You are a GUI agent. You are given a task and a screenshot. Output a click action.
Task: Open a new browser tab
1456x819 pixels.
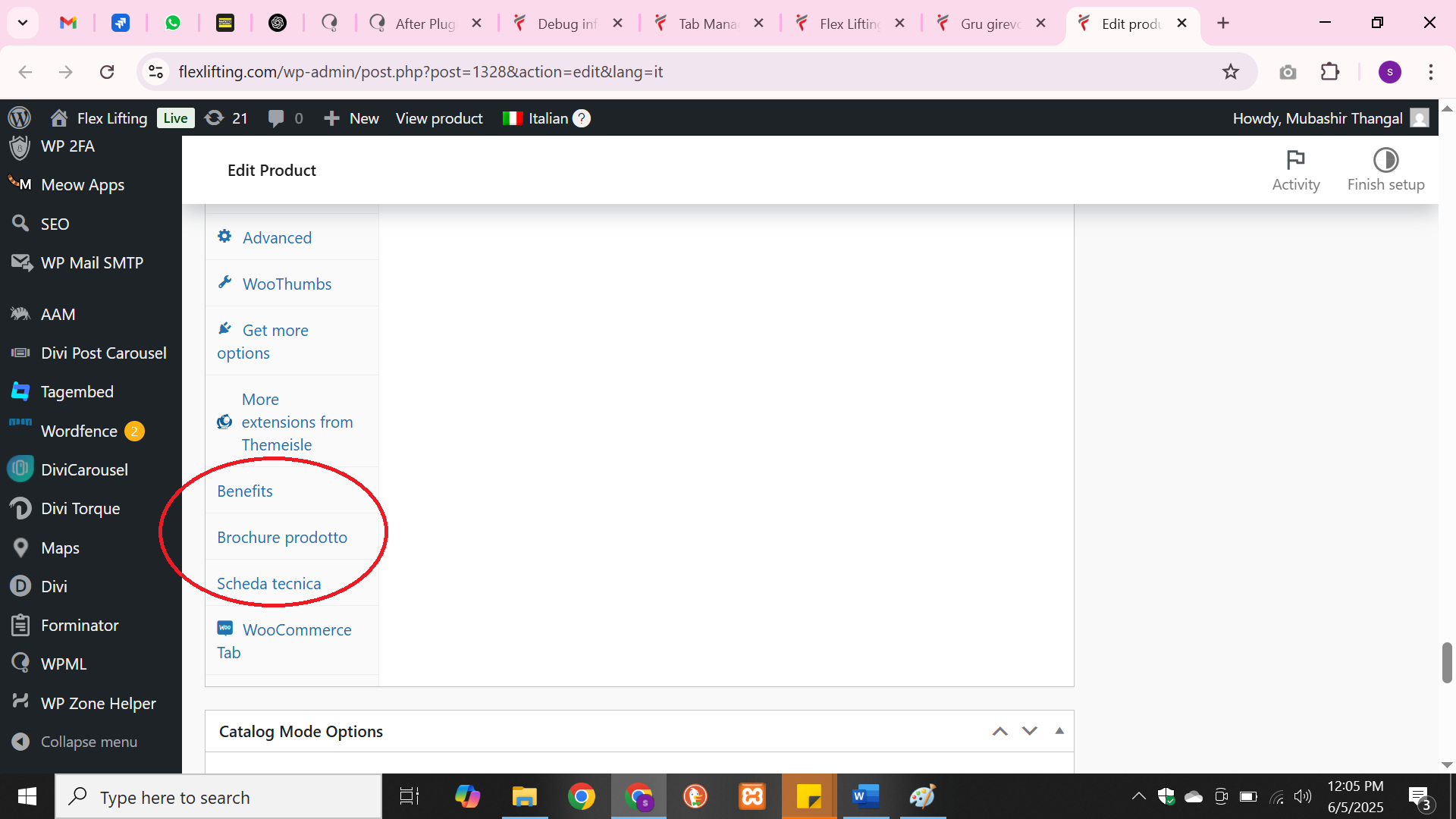[x=1222, y=23]
